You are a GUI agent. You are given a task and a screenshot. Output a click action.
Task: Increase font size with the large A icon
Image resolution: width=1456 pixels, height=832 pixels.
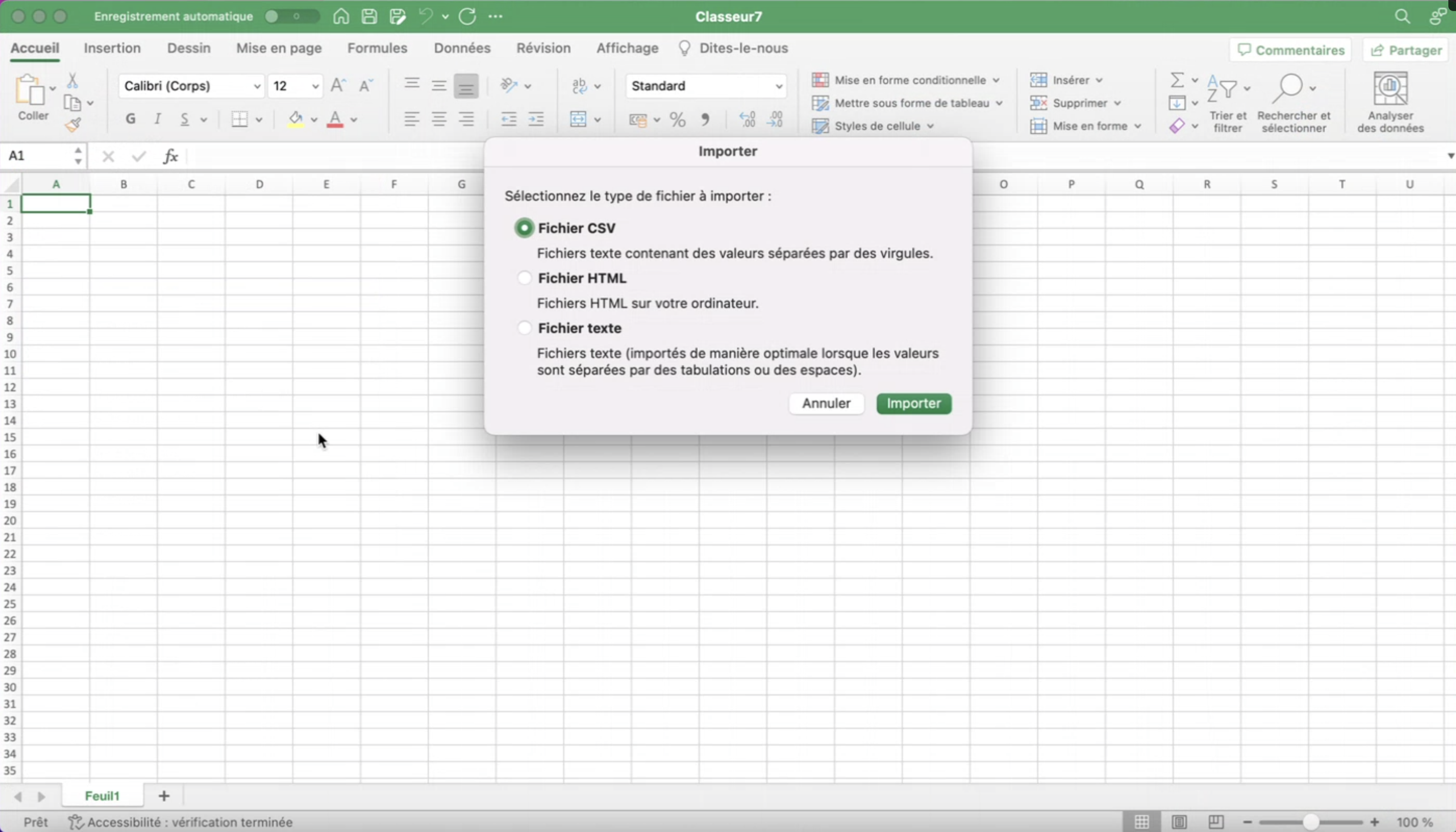(338, 86)
